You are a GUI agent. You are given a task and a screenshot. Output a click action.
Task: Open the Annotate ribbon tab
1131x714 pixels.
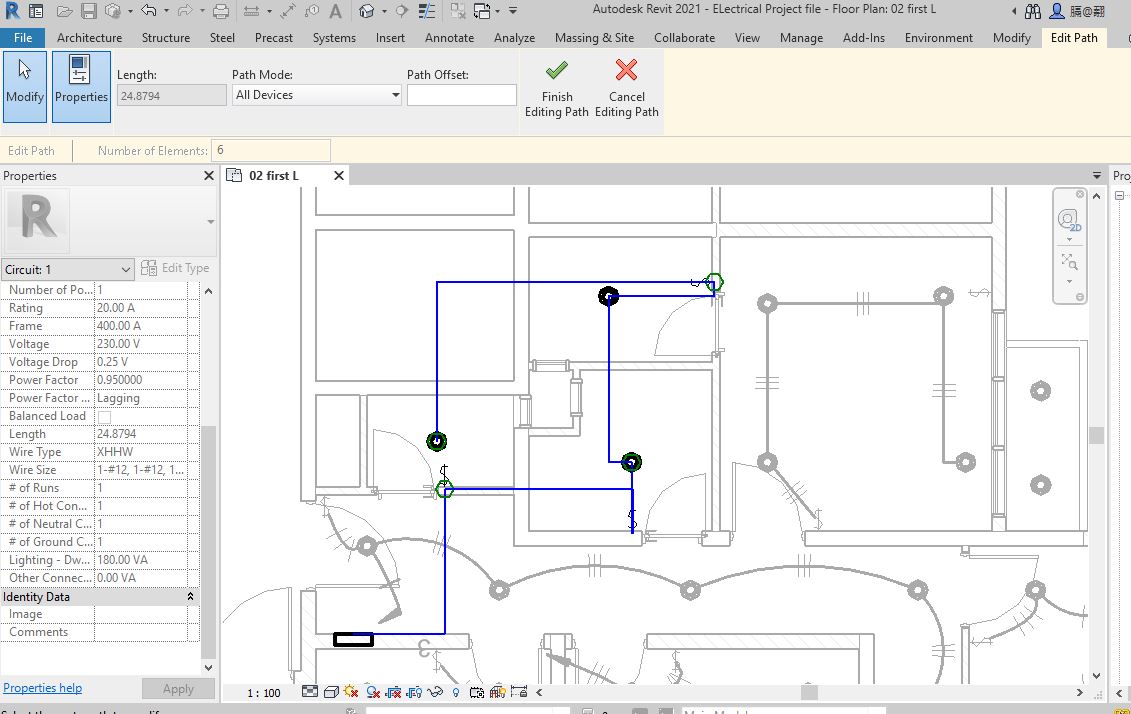[449, 38]
